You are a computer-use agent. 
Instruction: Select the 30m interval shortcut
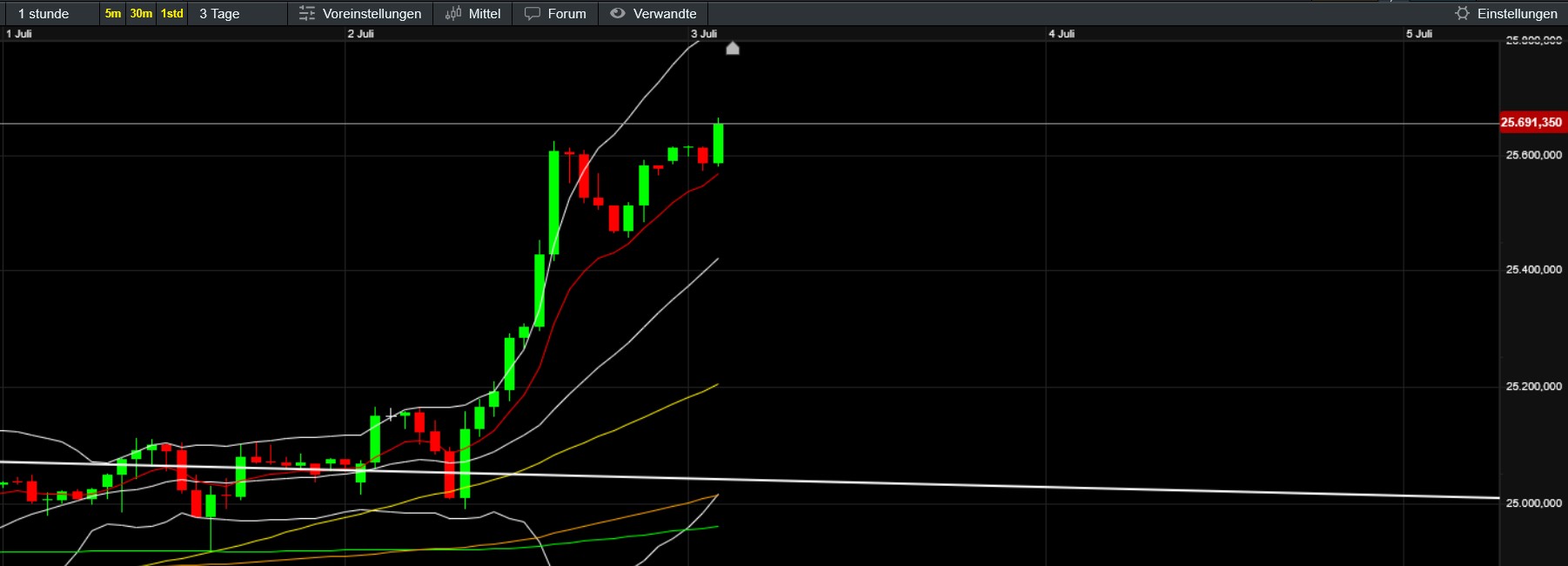tap(141, 14)
